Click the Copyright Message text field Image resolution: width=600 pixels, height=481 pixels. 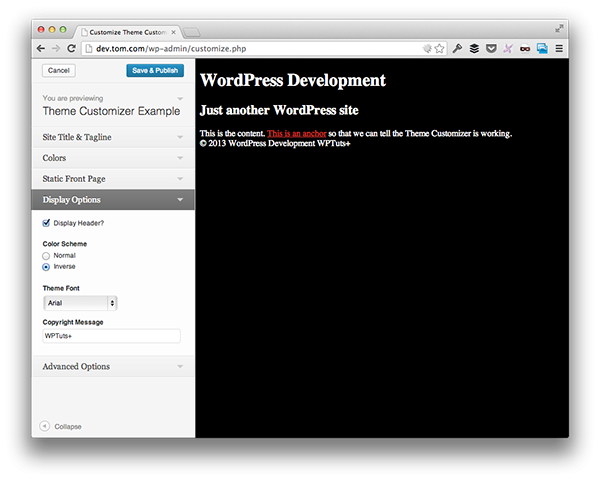pyautogui.click(x=111, y=336)
